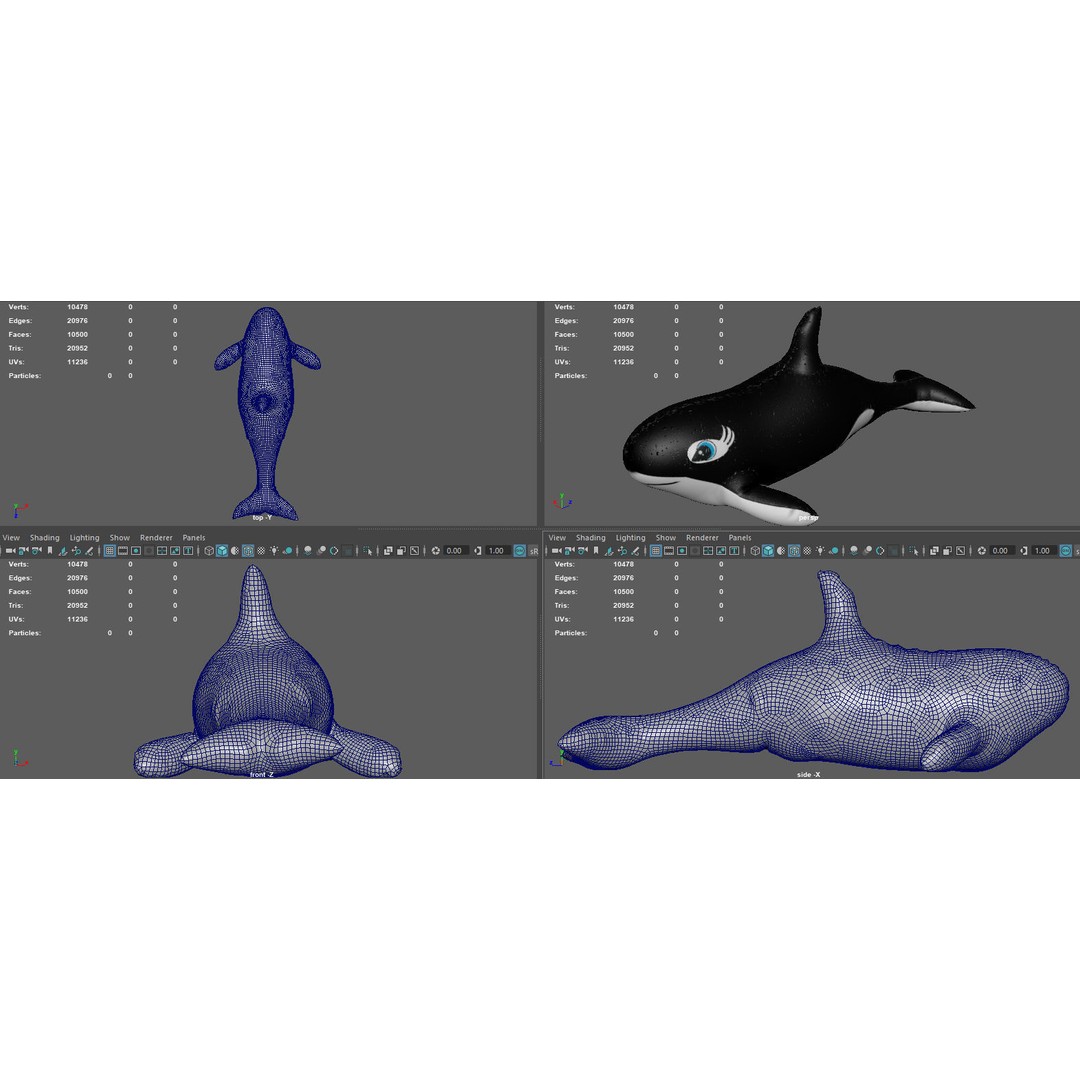Open Show menu of side panel

[666, 538]
